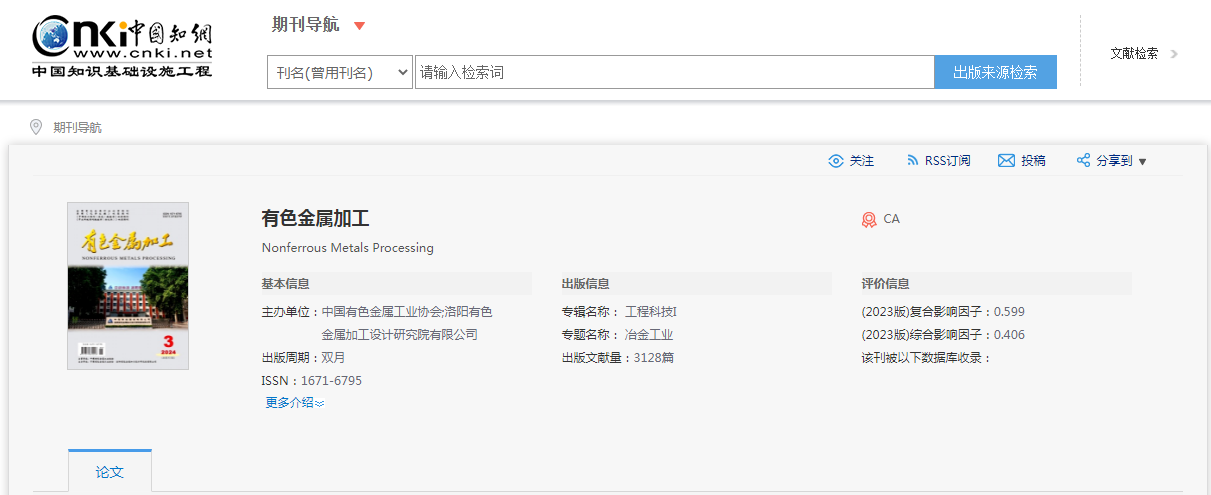Viewport: 1211px width, 495px height.
Task: Click the eye icon for 关注
Action: [x=836, y=161]
